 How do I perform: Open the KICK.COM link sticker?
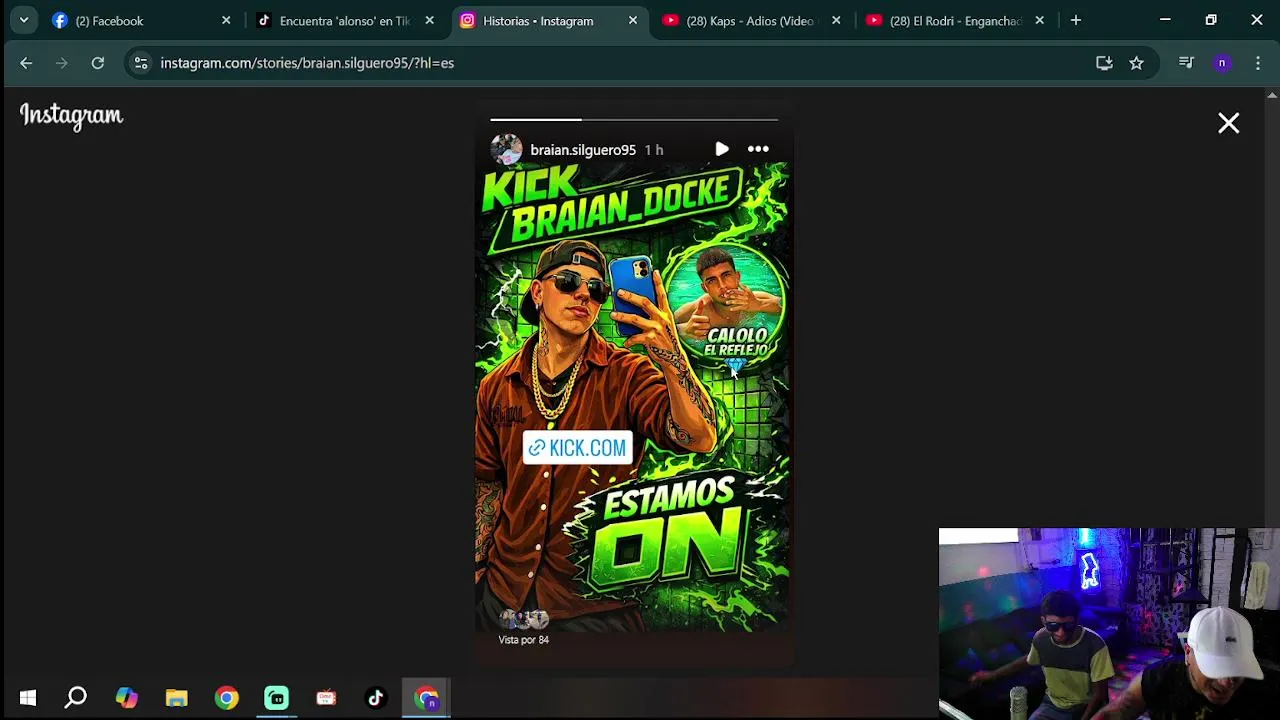click(x=577, y=447)
